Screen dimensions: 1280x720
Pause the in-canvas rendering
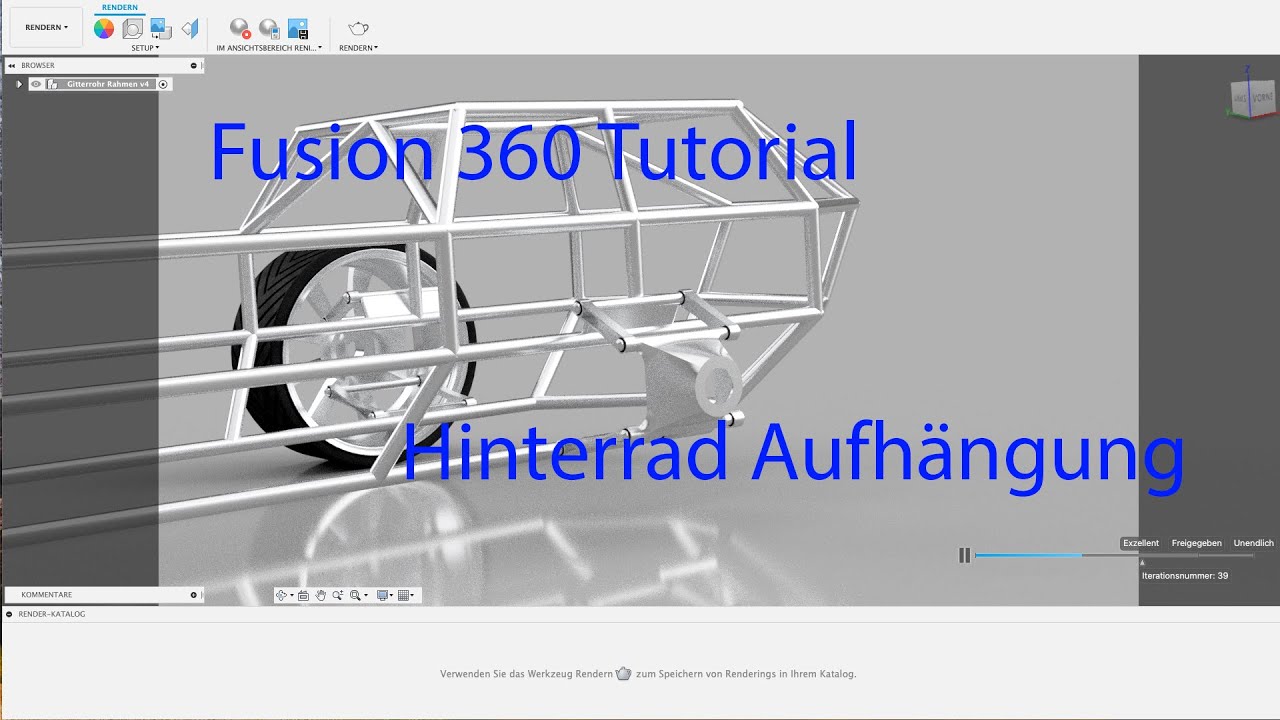point(965,555)
